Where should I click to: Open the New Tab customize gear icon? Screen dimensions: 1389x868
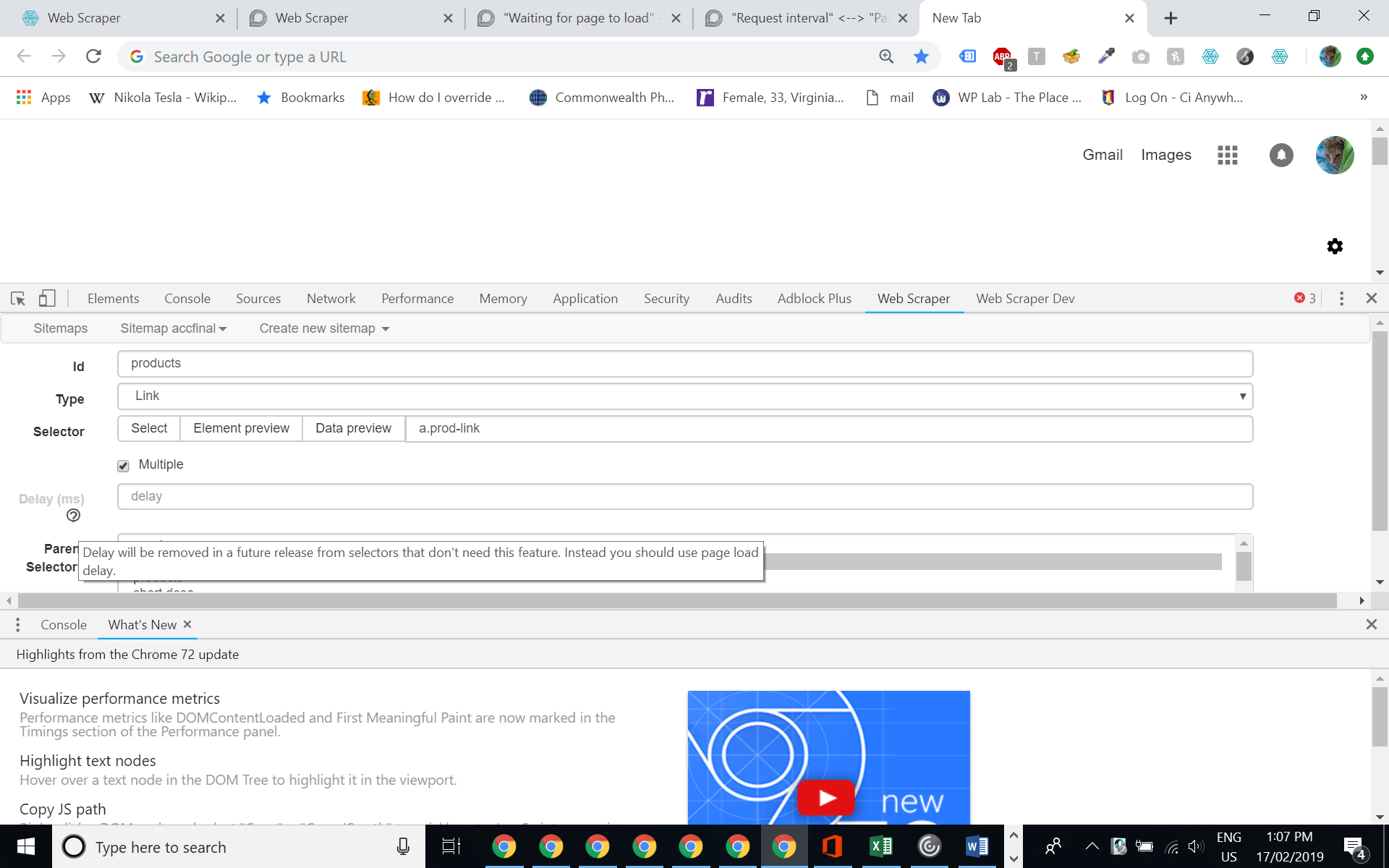[x=1335, y=246]
